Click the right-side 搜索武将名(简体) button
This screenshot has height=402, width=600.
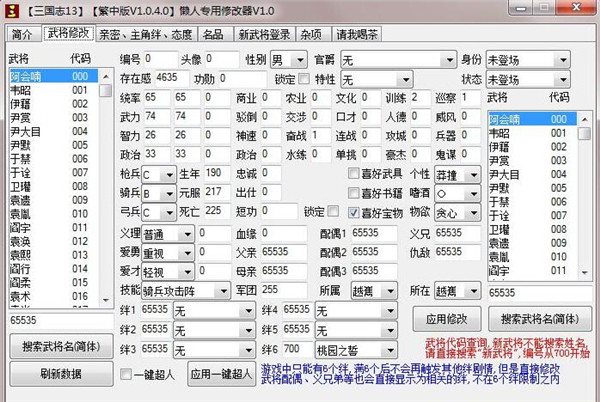540,319
